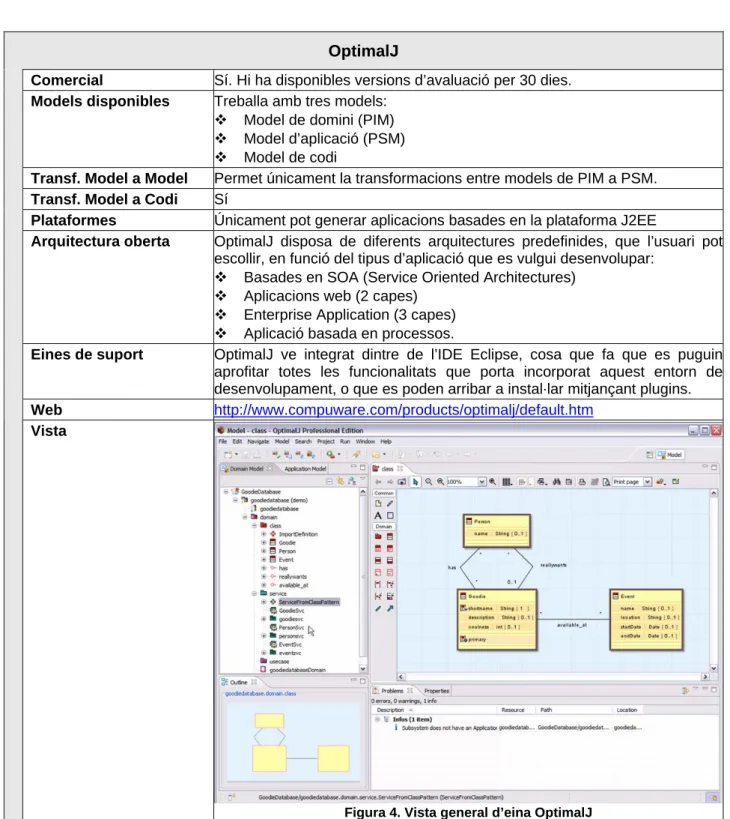730x819 pixels.
Task: Collapse the GoodieDatabase root node
Action: [226, 492]
